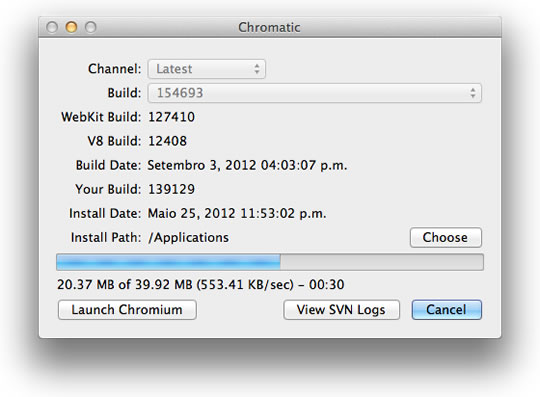Click the download progress bar
The image size is (540, 397).
click(x=270, y=262)
